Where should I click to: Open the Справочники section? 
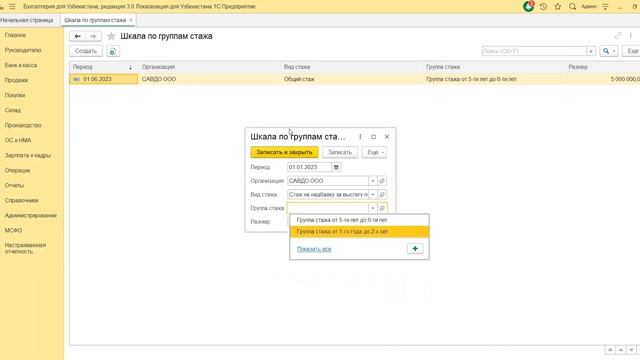click(x=21, y=200)
